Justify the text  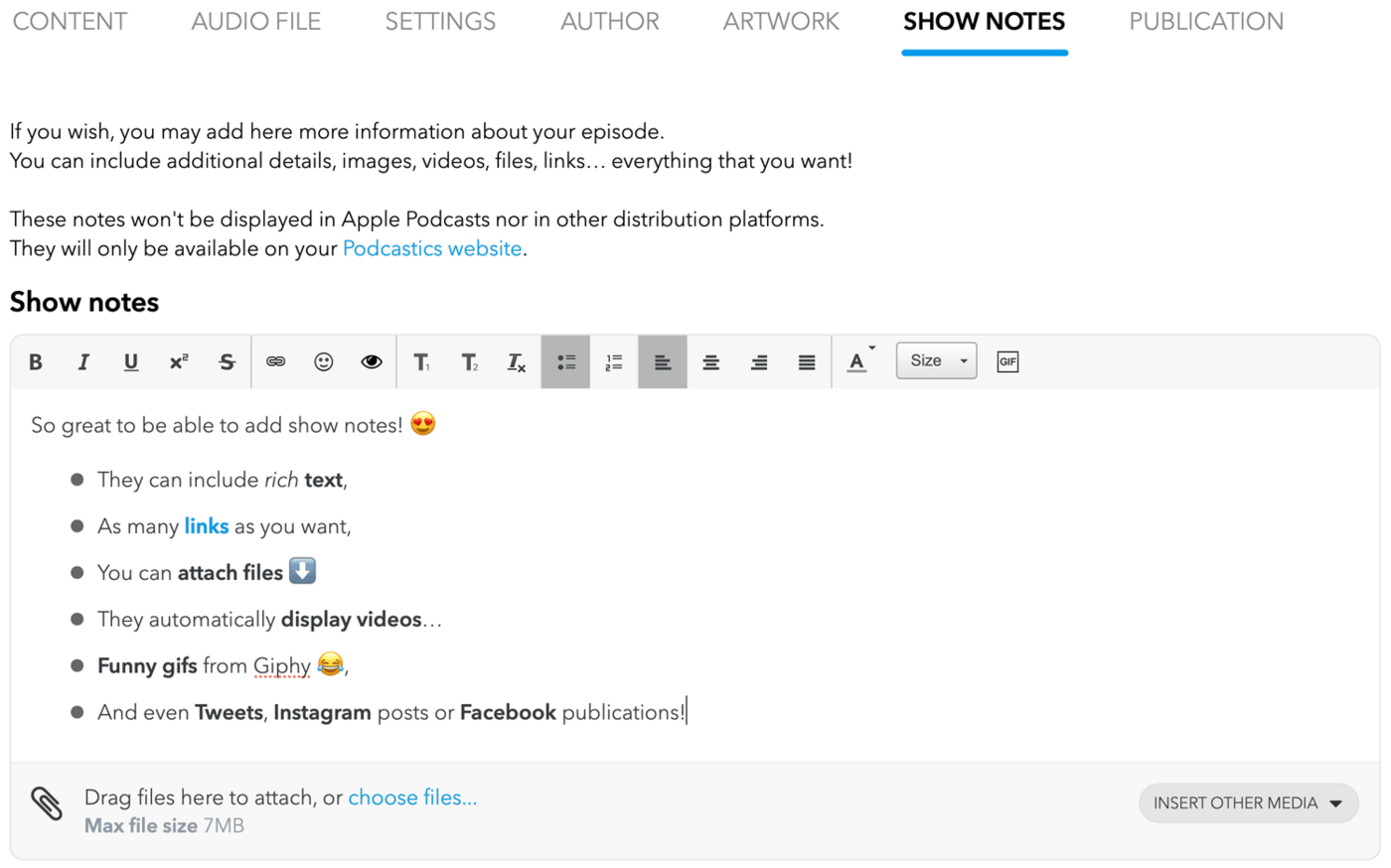click(807, 362)
